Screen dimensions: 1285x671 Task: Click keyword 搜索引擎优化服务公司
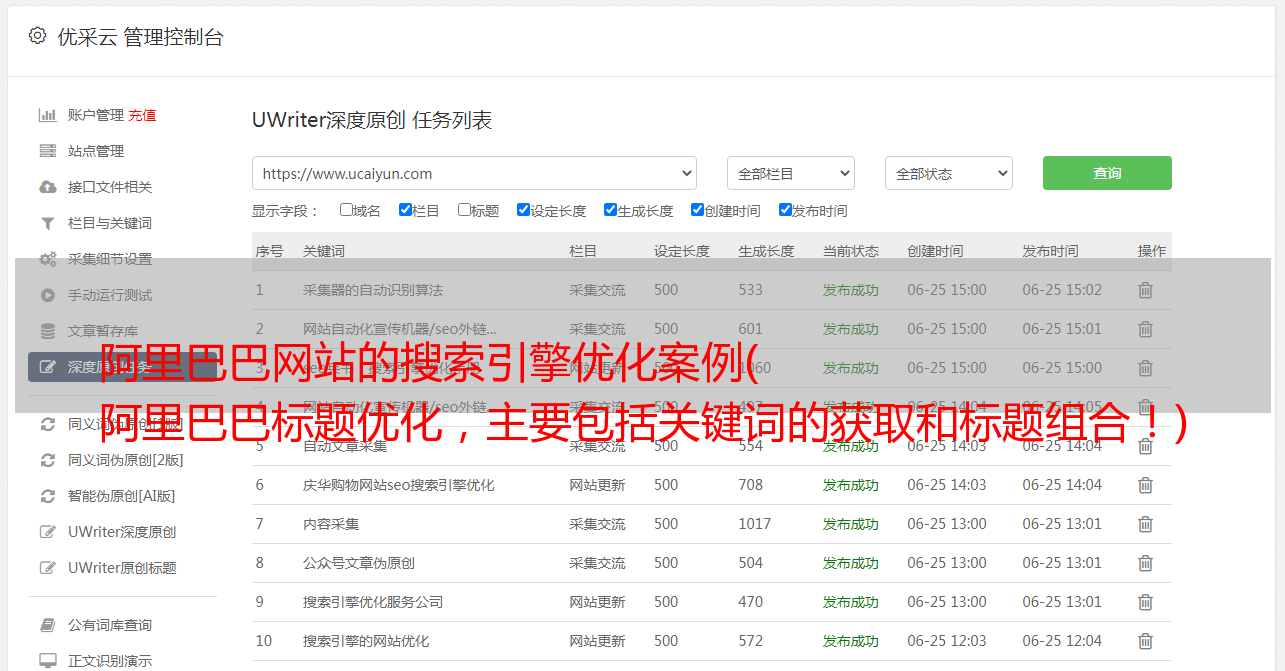(x=373, y=602)
